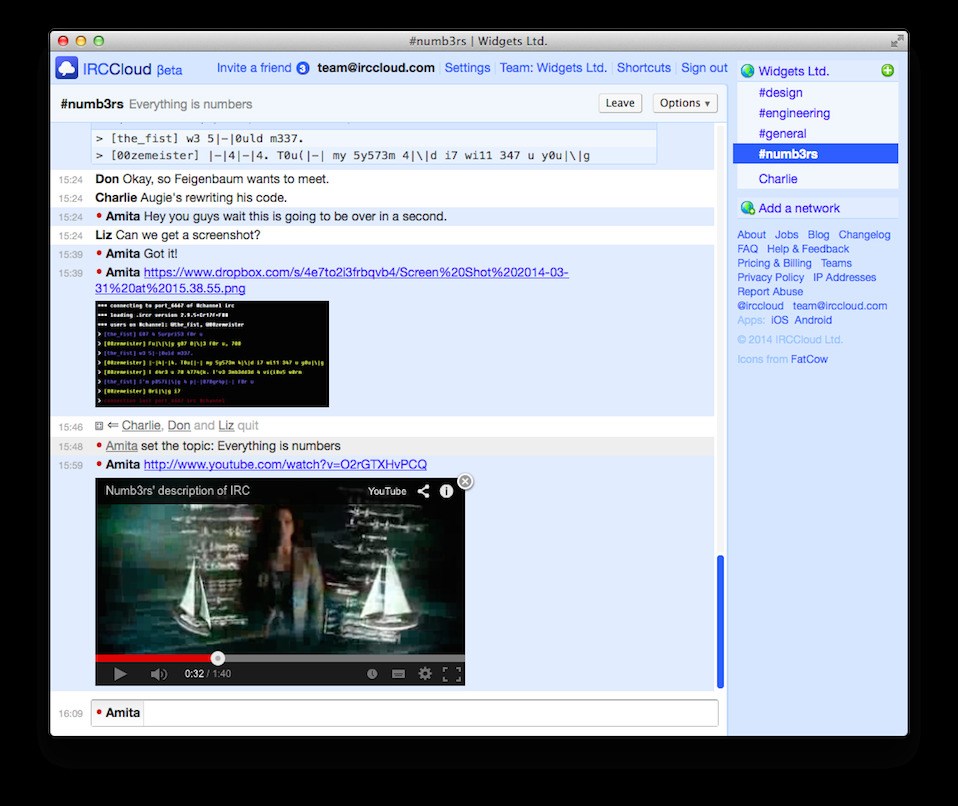Screen dimensions: 958x806
Task: Click Liz's name in quit message
Action: click(x=226, y=425)
